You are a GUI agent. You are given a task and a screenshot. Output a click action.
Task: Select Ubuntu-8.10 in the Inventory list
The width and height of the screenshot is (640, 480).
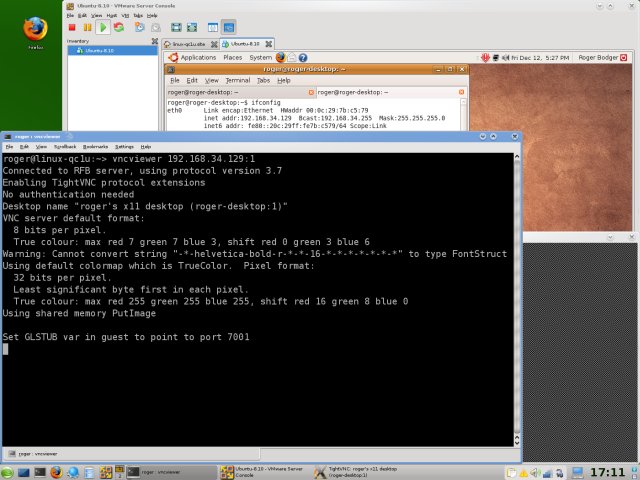coord(113,51)
